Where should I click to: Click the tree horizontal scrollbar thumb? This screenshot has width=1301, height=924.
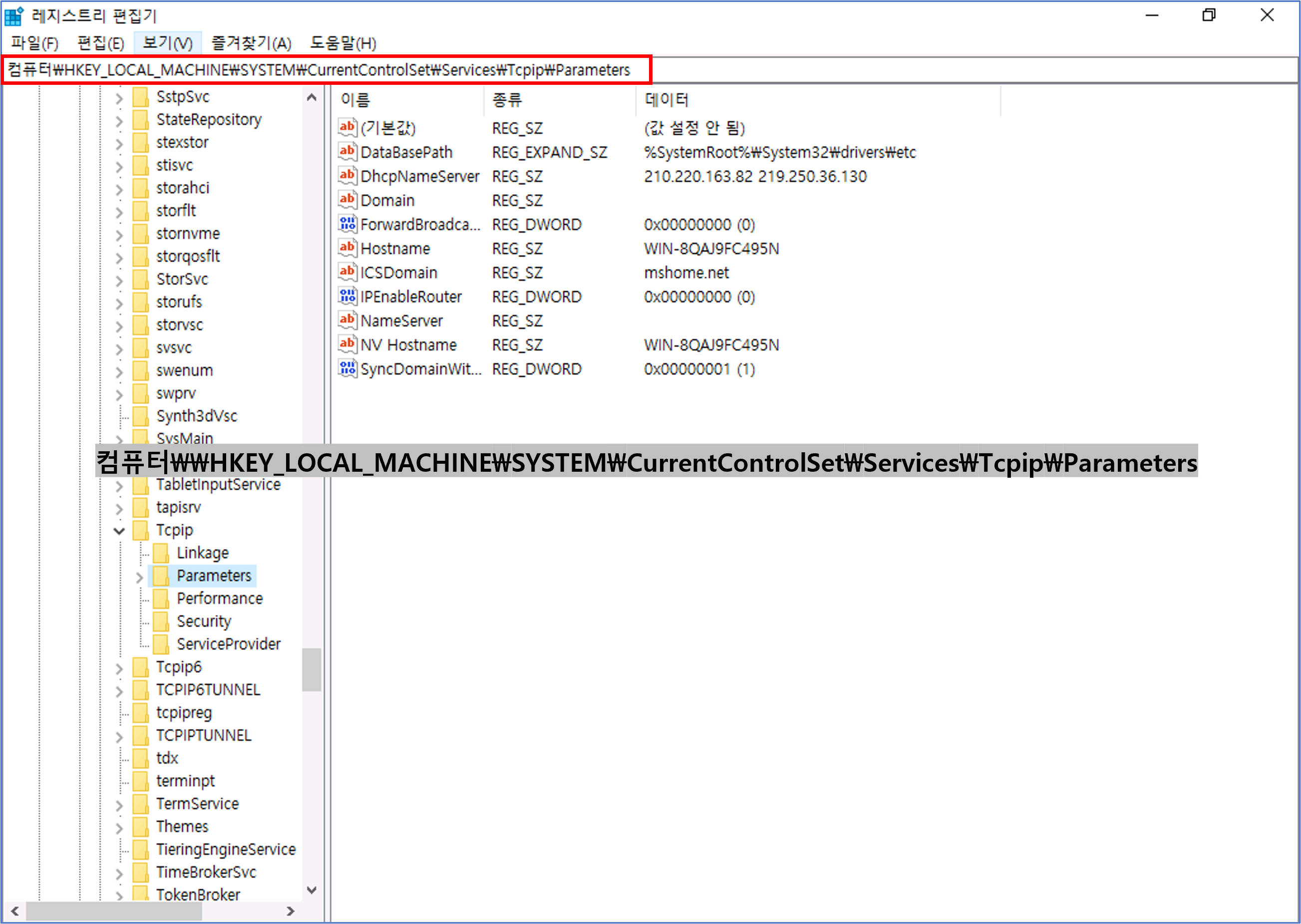pyautogui.click(x=114, y=911)
